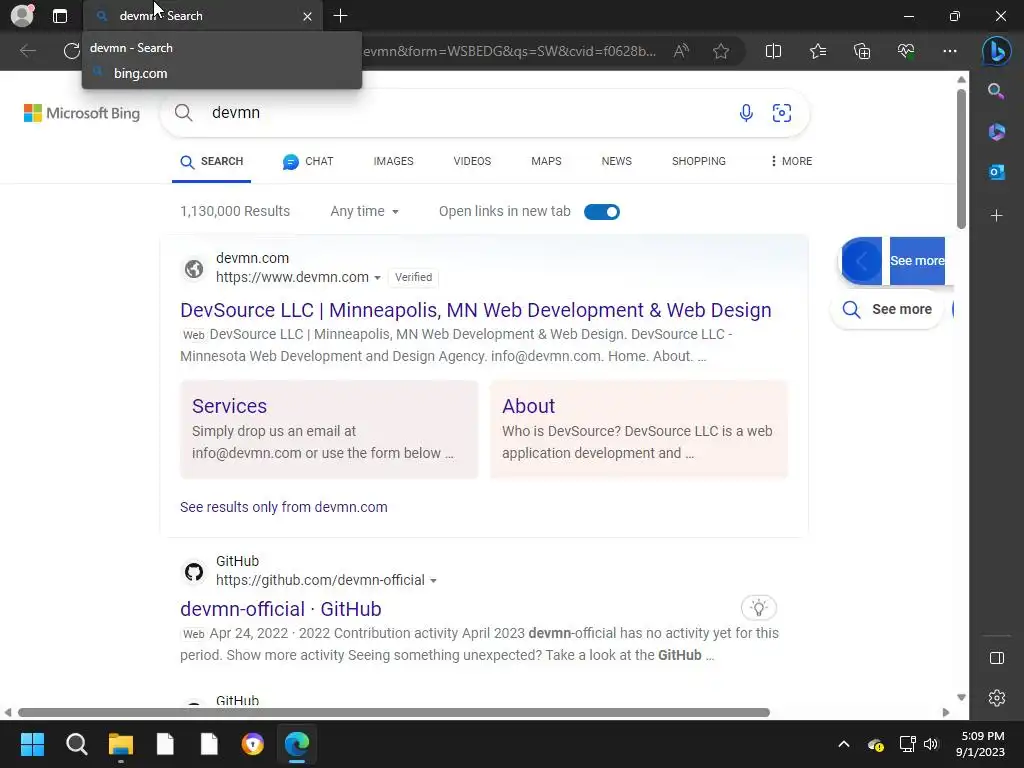Open Windows taskbar search
This screenshot has width=1024, height=768.
click(76, 744)
